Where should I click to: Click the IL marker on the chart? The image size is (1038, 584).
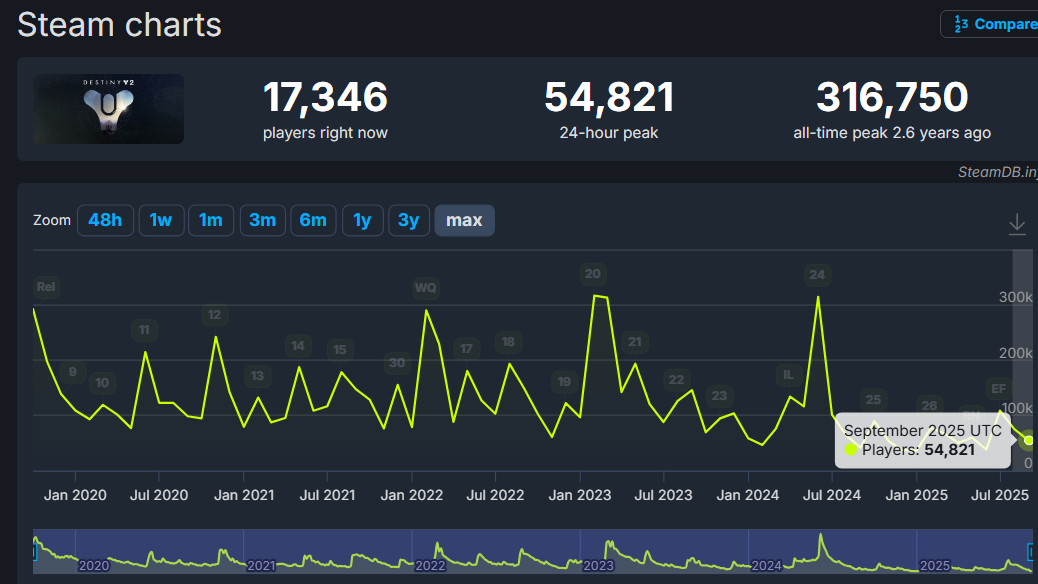point(788,374)
